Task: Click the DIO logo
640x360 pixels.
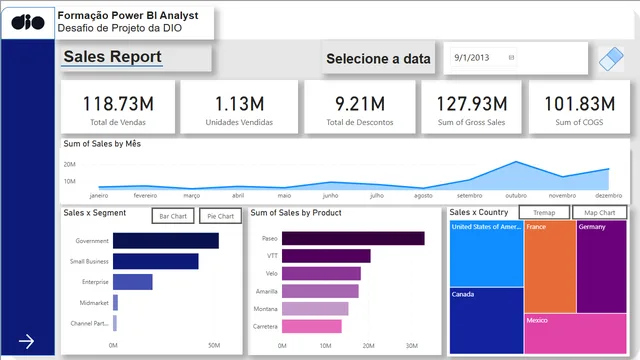Action: [x=28, y=22]
